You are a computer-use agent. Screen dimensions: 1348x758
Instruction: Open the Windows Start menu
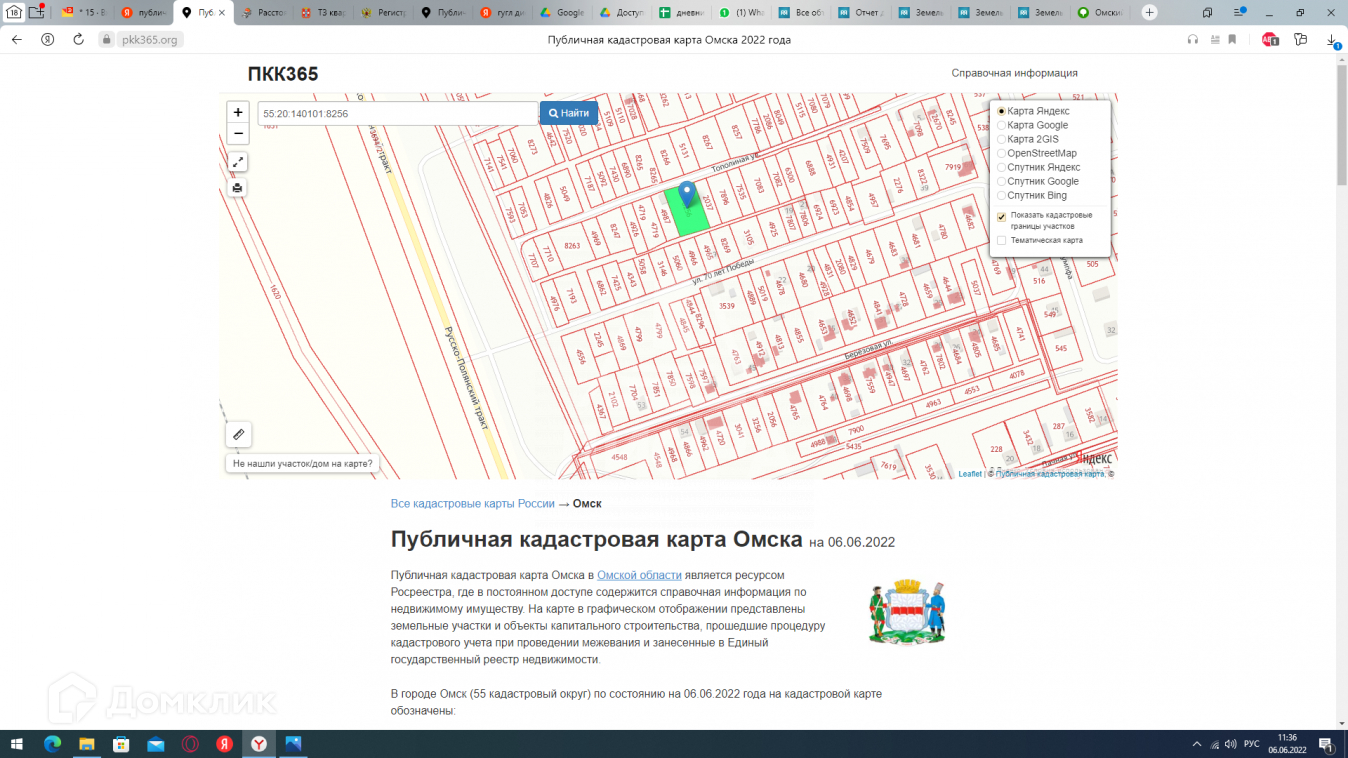pyautogui.click(x=17, y=744)
